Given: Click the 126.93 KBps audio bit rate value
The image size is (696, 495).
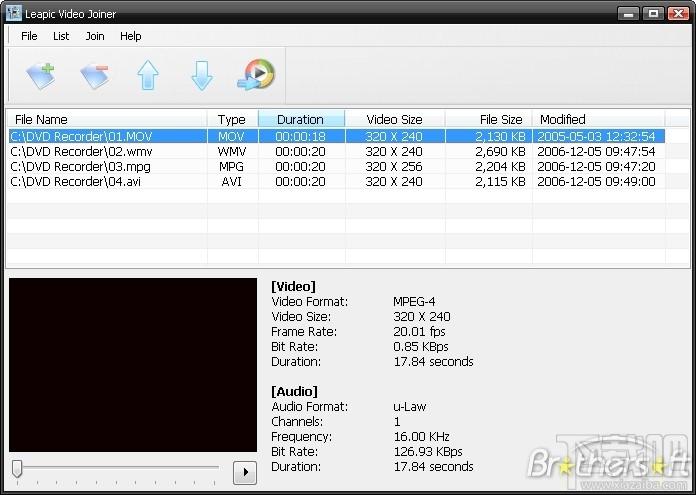Looking at the screenshot, I should pos(428,452).
